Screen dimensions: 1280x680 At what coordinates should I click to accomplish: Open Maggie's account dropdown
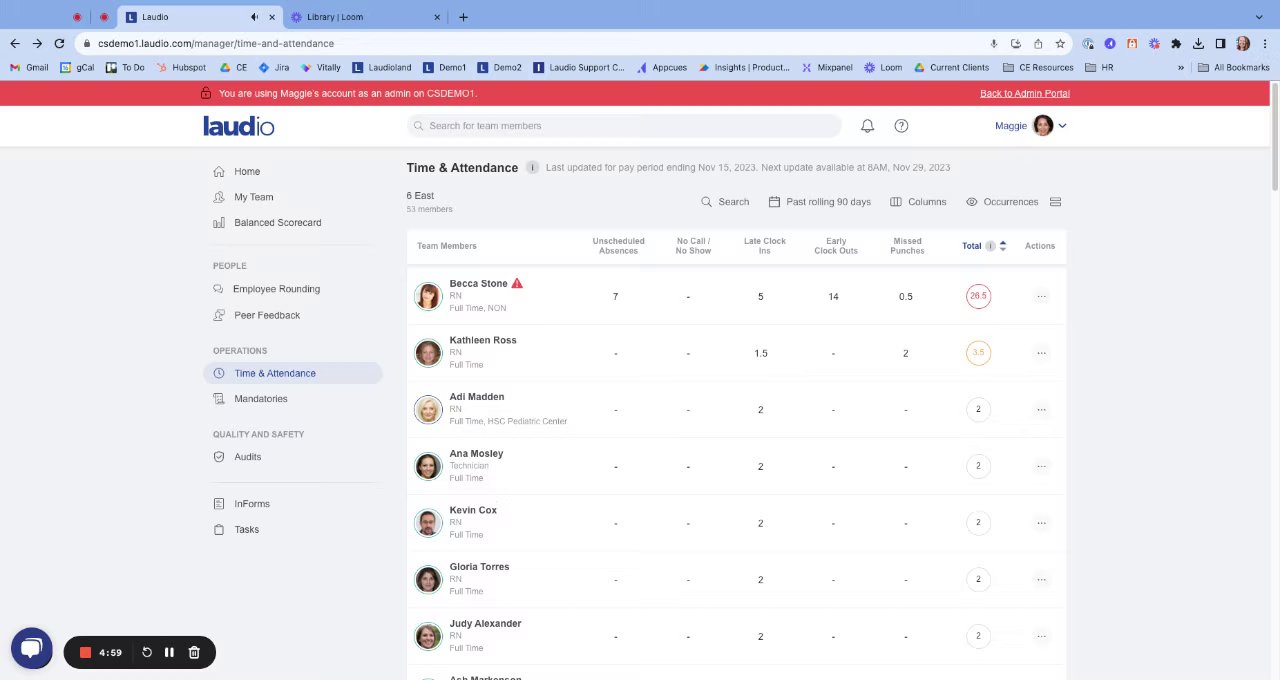(1030, 126)
